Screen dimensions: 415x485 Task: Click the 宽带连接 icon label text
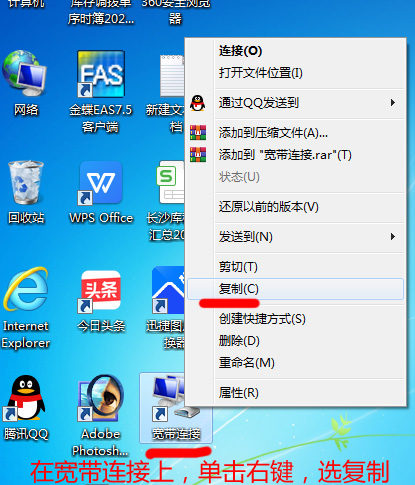176,434
